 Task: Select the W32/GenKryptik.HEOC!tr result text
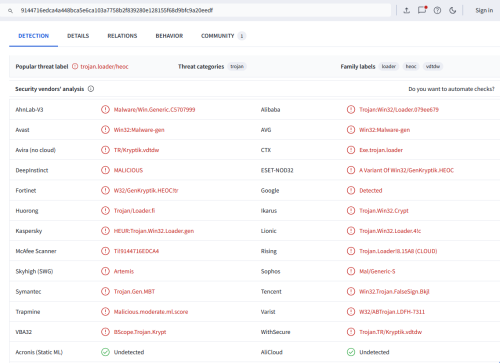(x=146, y=191)
